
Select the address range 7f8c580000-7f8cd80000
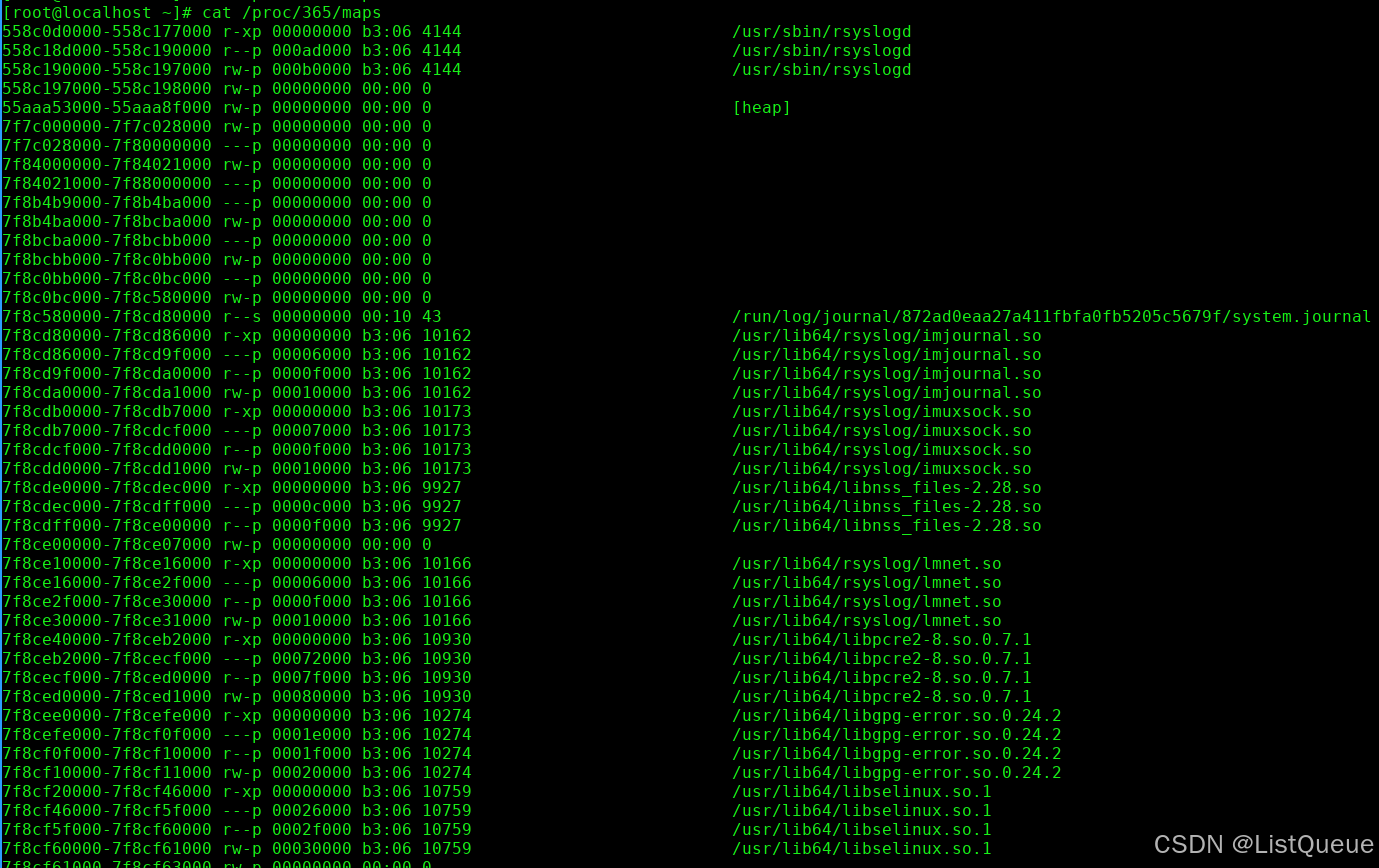[107, 317]
